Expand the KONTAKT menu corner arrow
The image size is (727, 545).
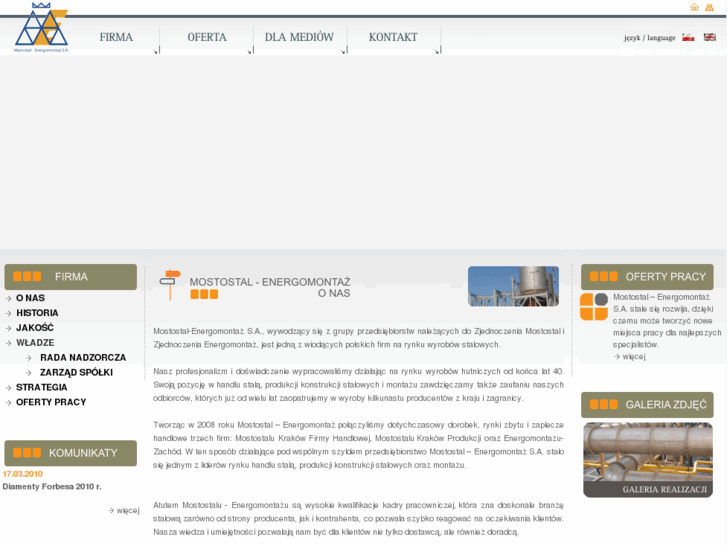[438, 51]
